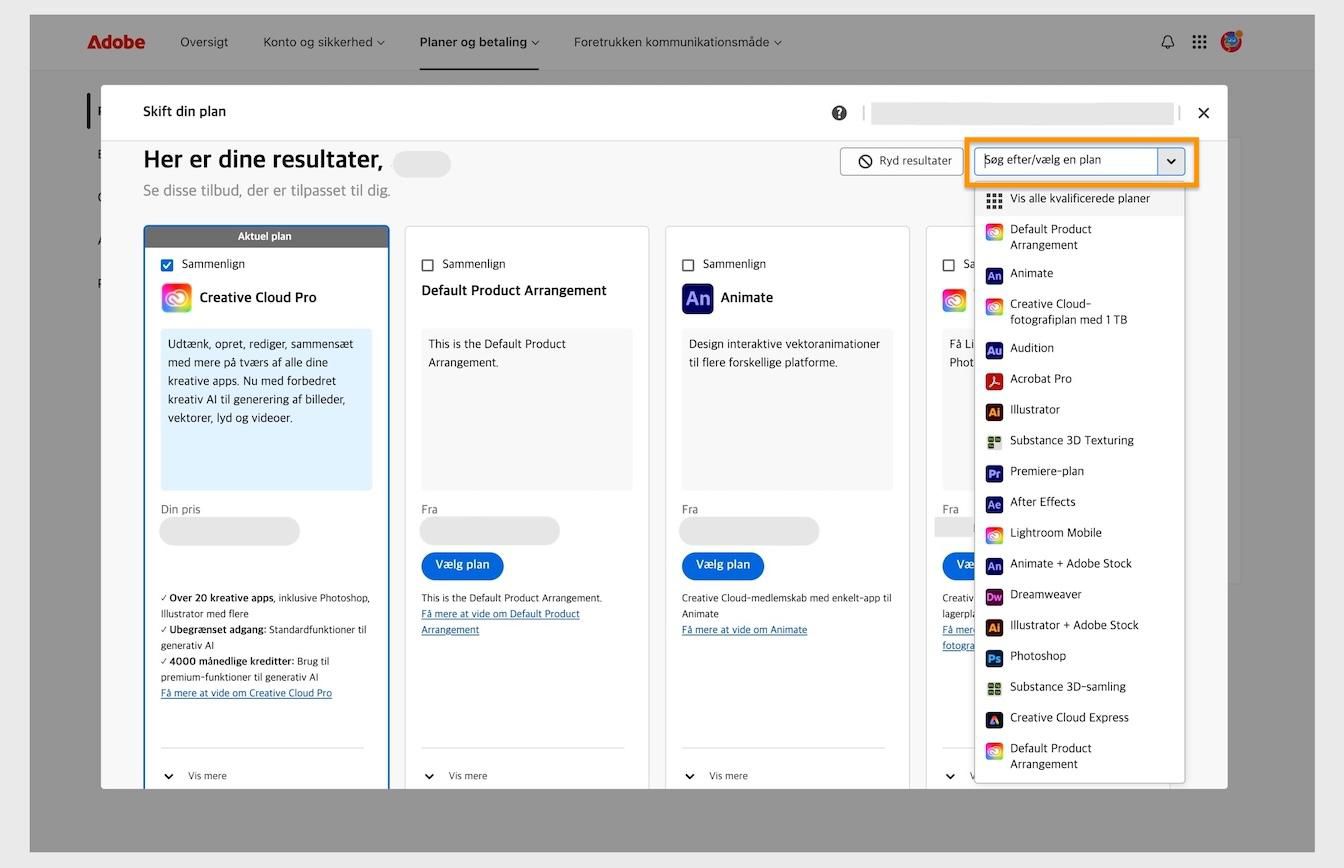This screenshot has width=1344, height=868.
Task: Close the Skift din plan dialog
Action: tap(1204, 113)
